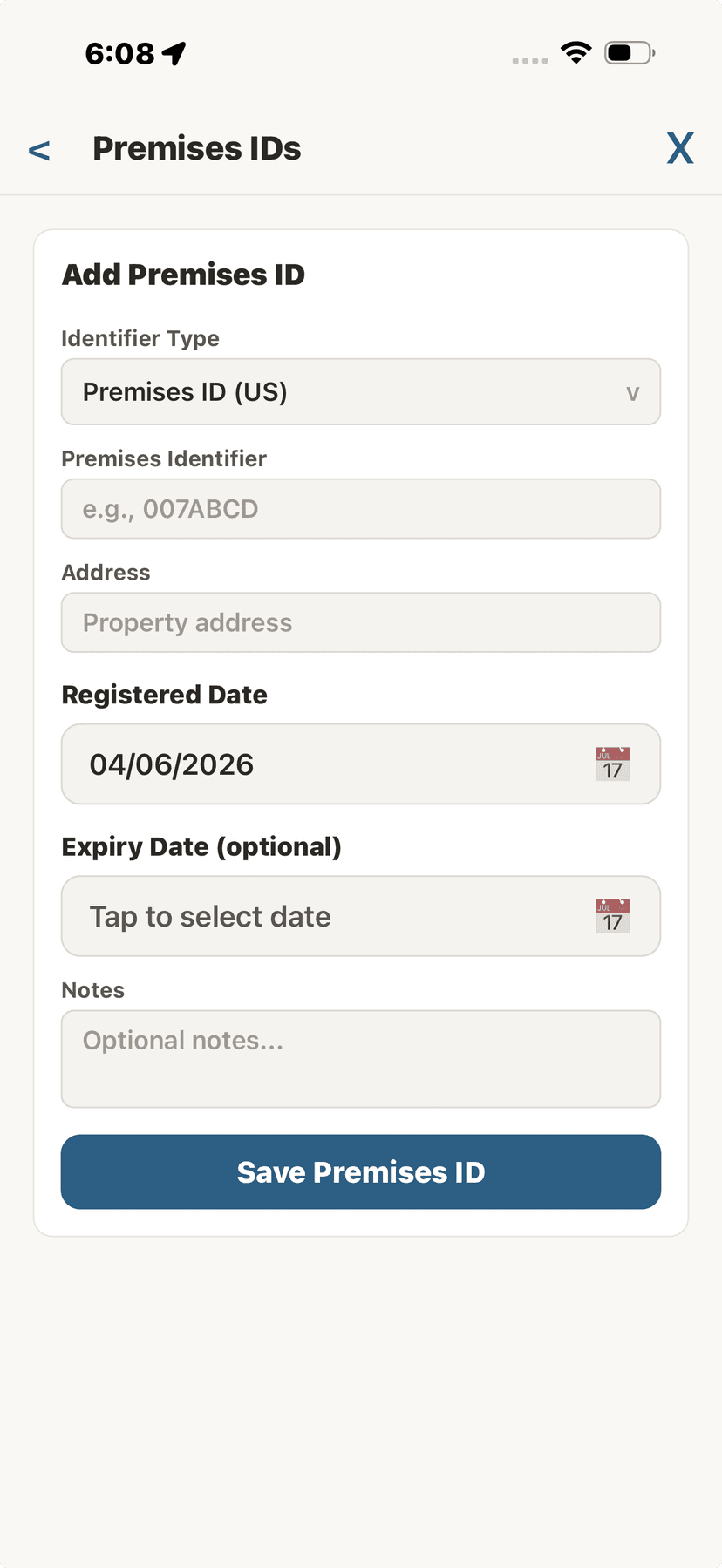Tap the Premises IDs screen title

[x=196, y=148]
